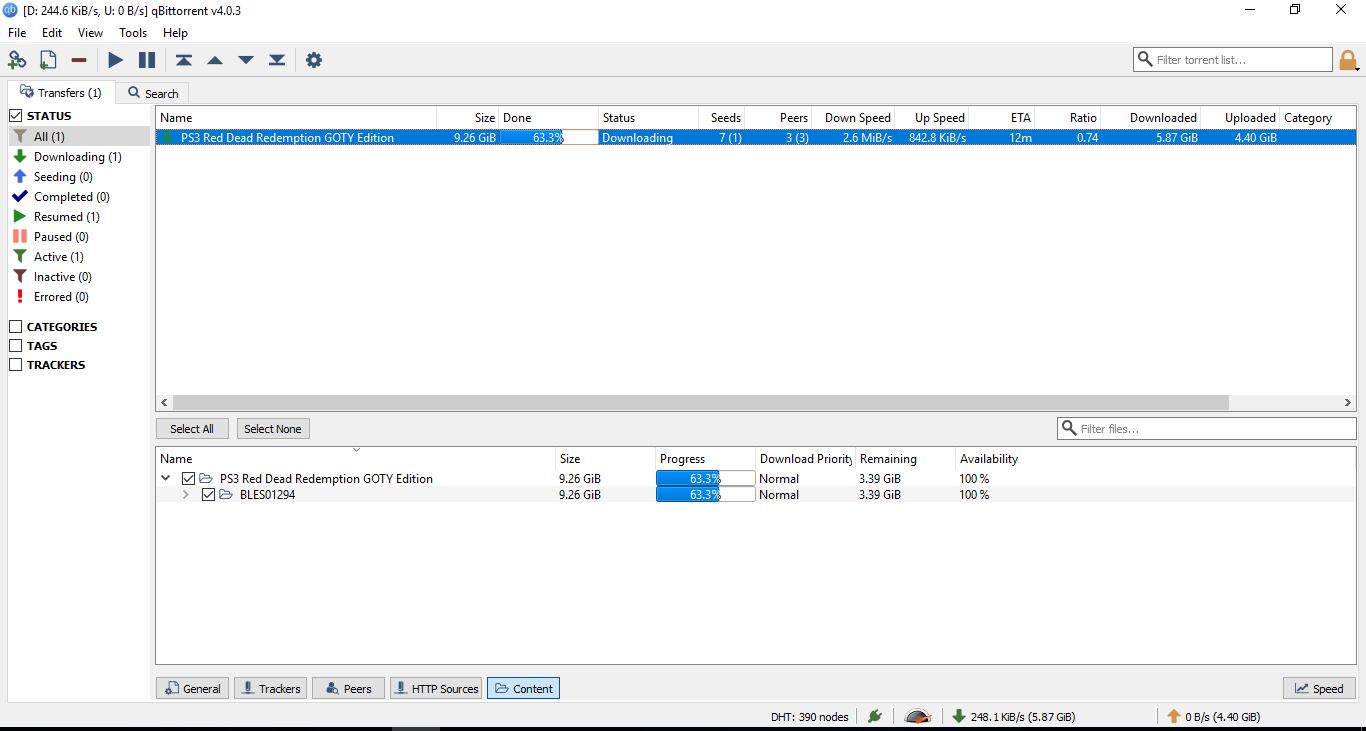Viewport: 1366px width, 731px height.
Task: Move torrent up in queue
Action: point(215,60)
